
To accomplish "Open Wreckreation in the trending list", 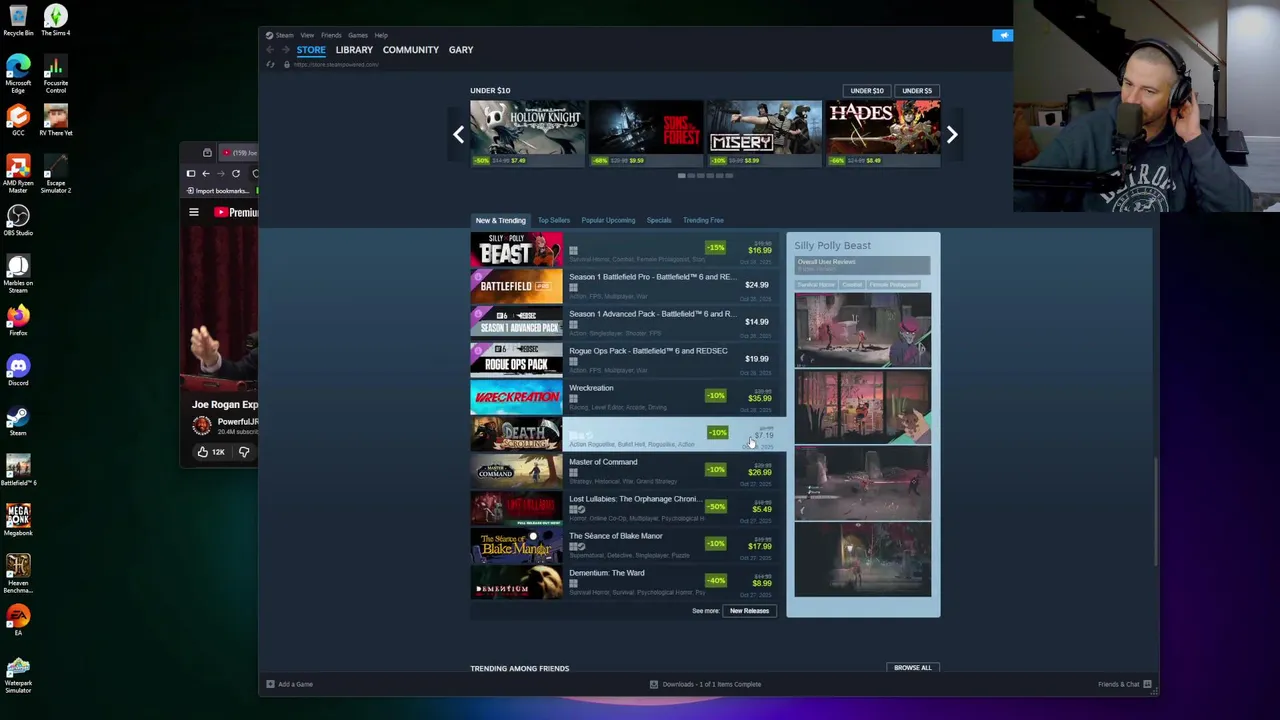I will (x=628, y=397).
